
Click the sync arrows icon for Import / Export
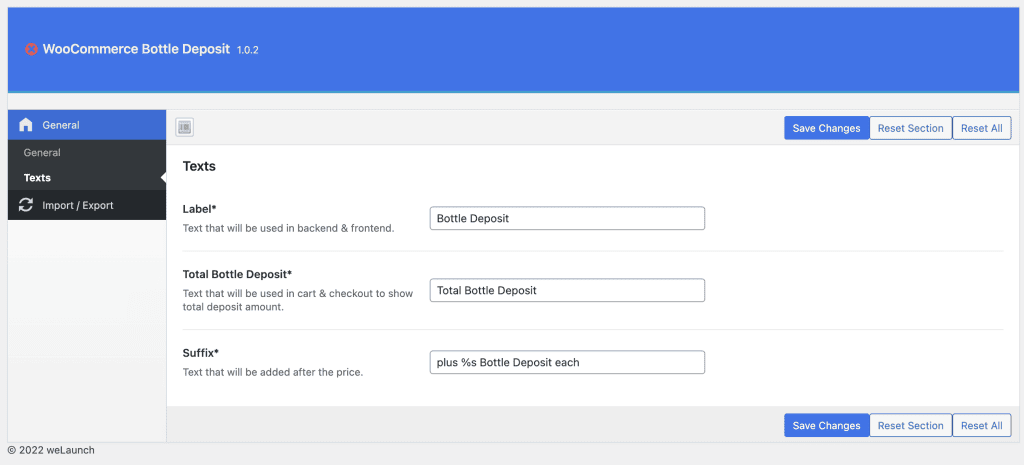25,205
